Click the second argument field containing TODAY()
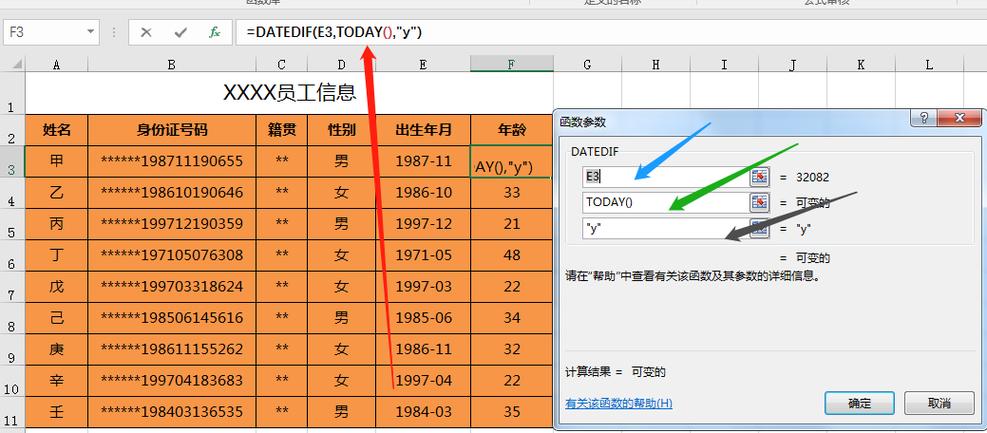Image resolution: width=987 pixels, height=433 pixels. (665, 203)
